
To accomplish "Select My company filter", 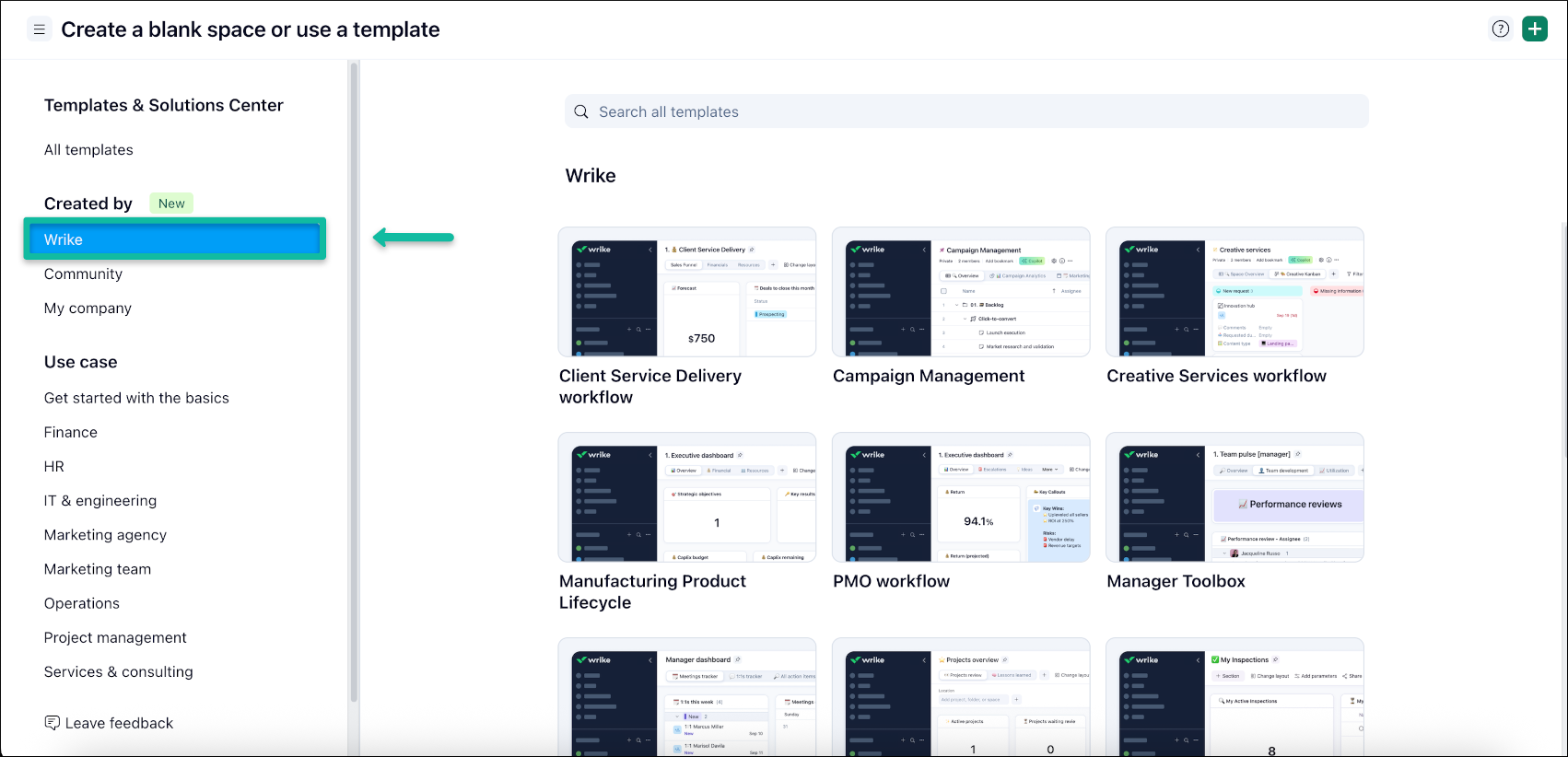I will [88, 309].
